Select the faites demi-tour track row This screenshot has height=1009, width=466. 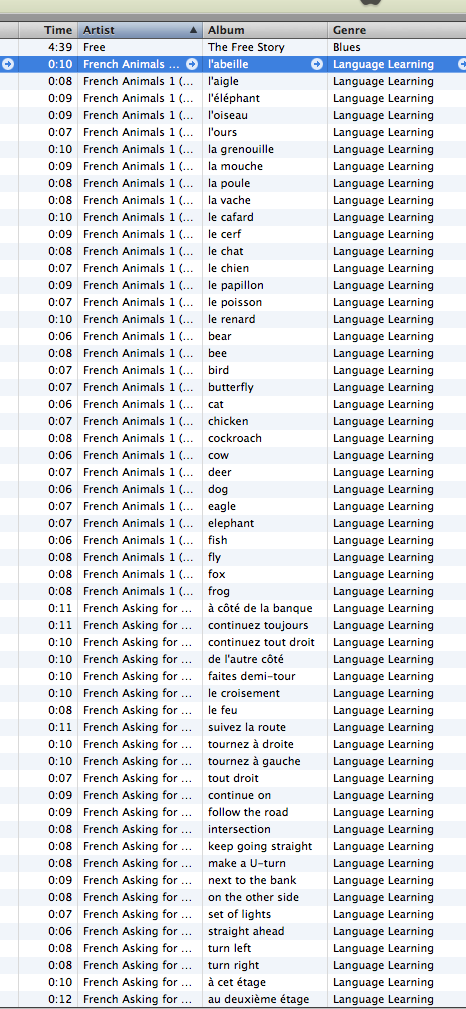[x=233, y=676]
